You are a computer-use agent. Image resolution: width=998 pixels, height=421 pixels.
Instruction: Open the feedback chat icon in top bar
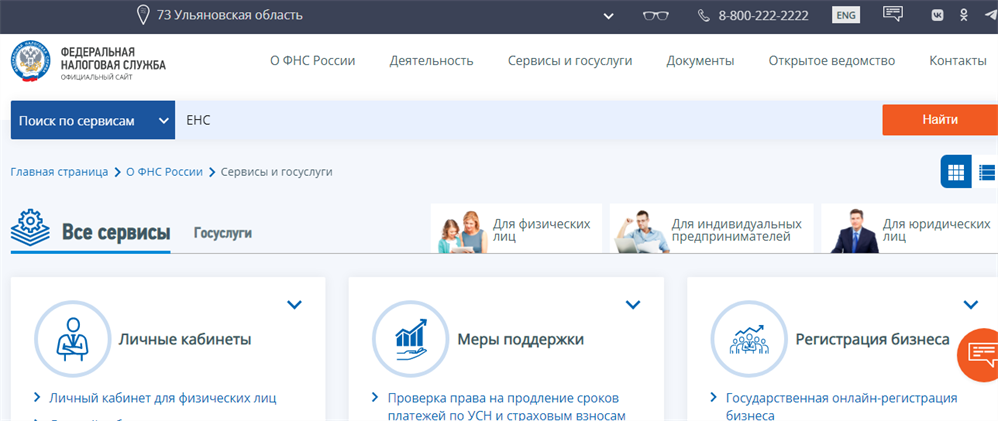[x=893, y=13]
